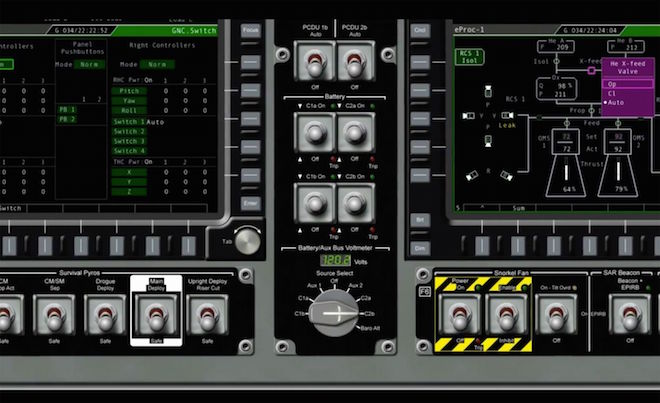Flip the CM/SM Sep pyro switch

click(54, 315)
